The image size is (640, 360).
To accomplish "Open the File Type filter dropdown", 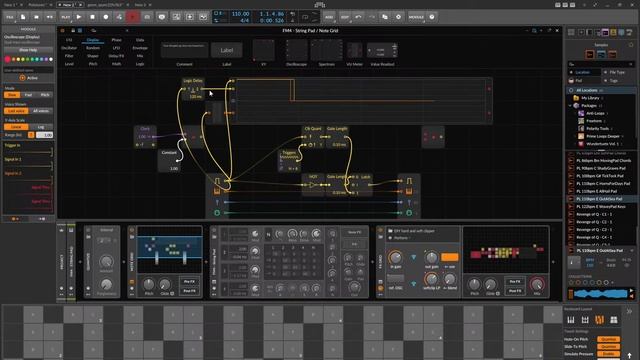I will pos(618,72).
